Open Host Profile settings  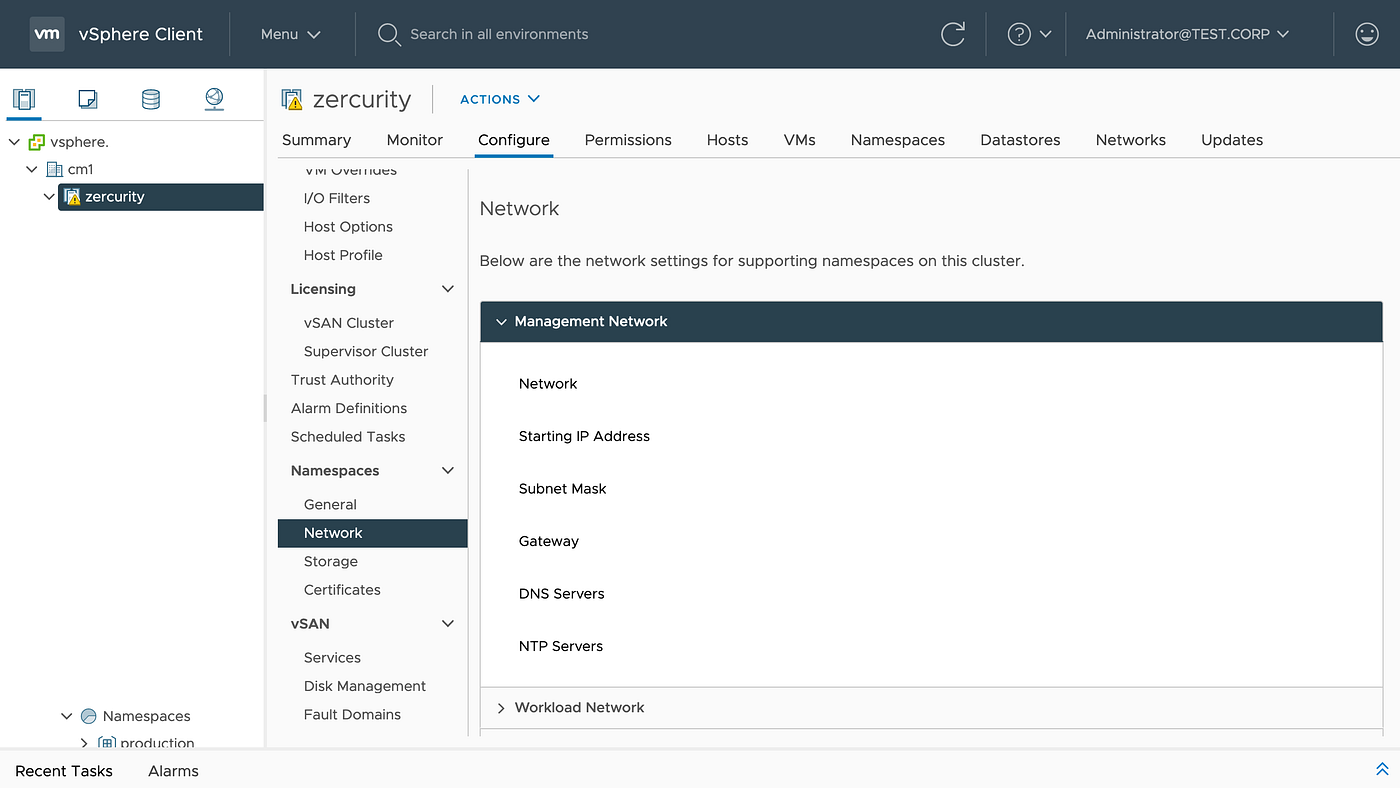coord(343,255)
